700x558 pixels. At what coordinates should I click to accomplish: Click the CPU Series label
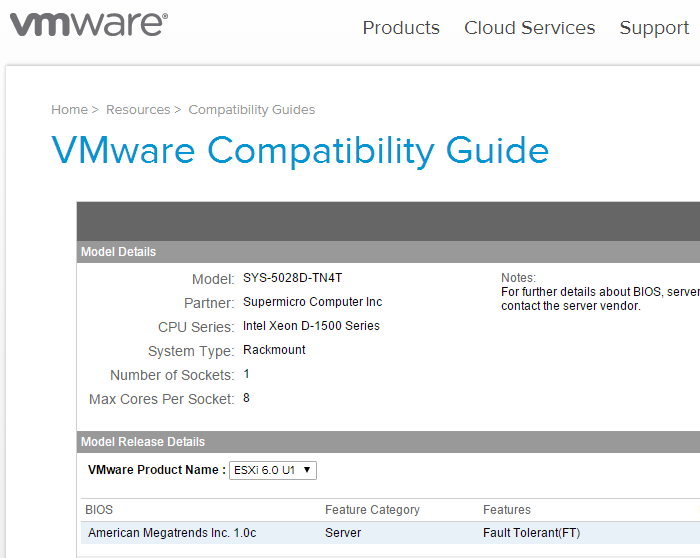click(196, 327)
